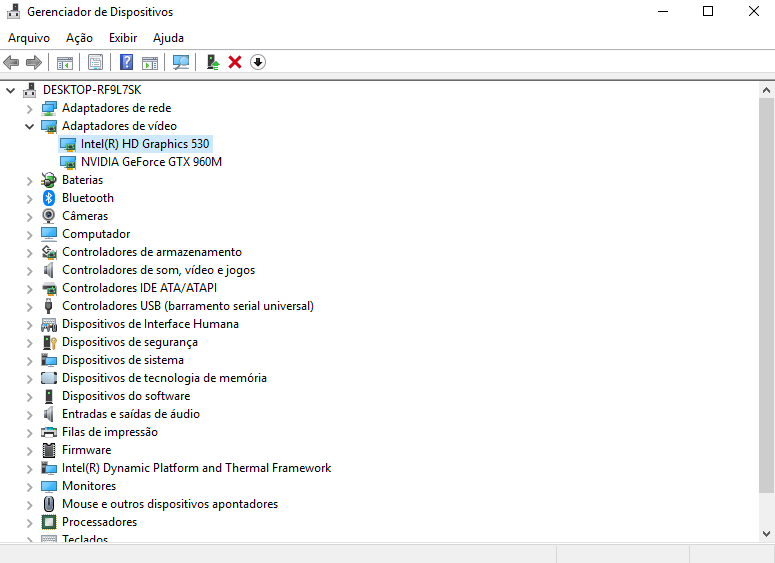The width and height of the screenshot is (775, 563).
Task: Maximize the Gerenciador de Dispositivos window
Action: (708, 11)
